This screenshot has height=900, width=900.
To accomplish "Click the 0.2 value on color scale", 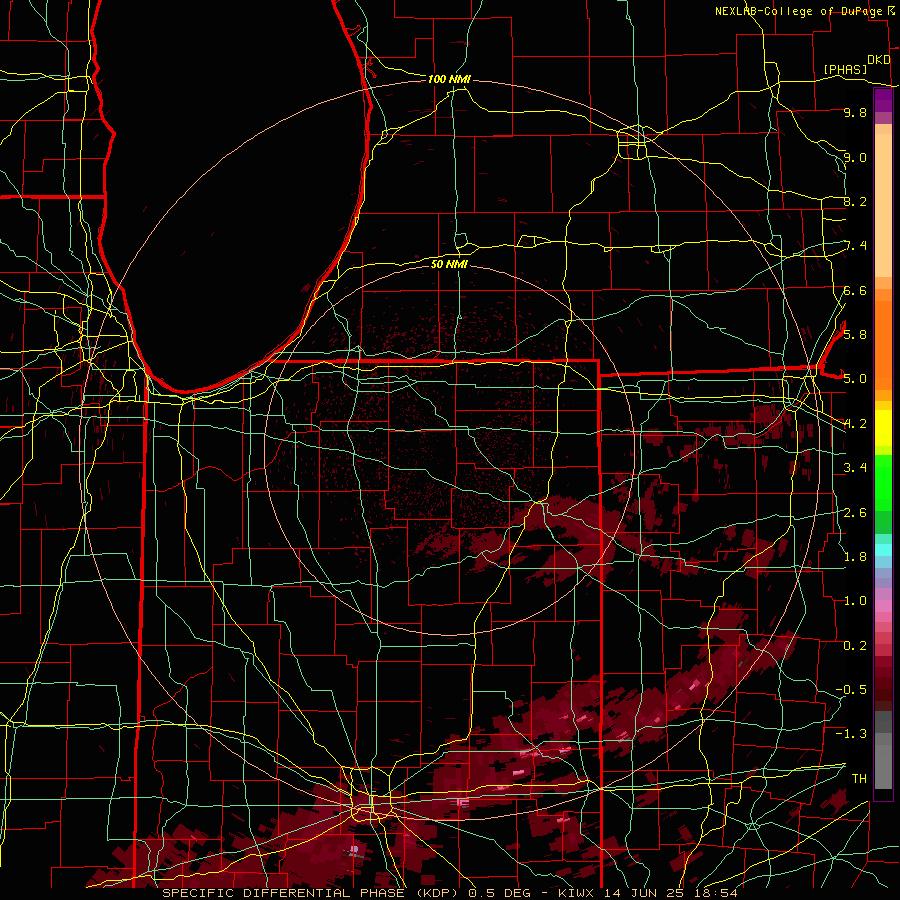I will pyautogui.click(x=855, y=646).
